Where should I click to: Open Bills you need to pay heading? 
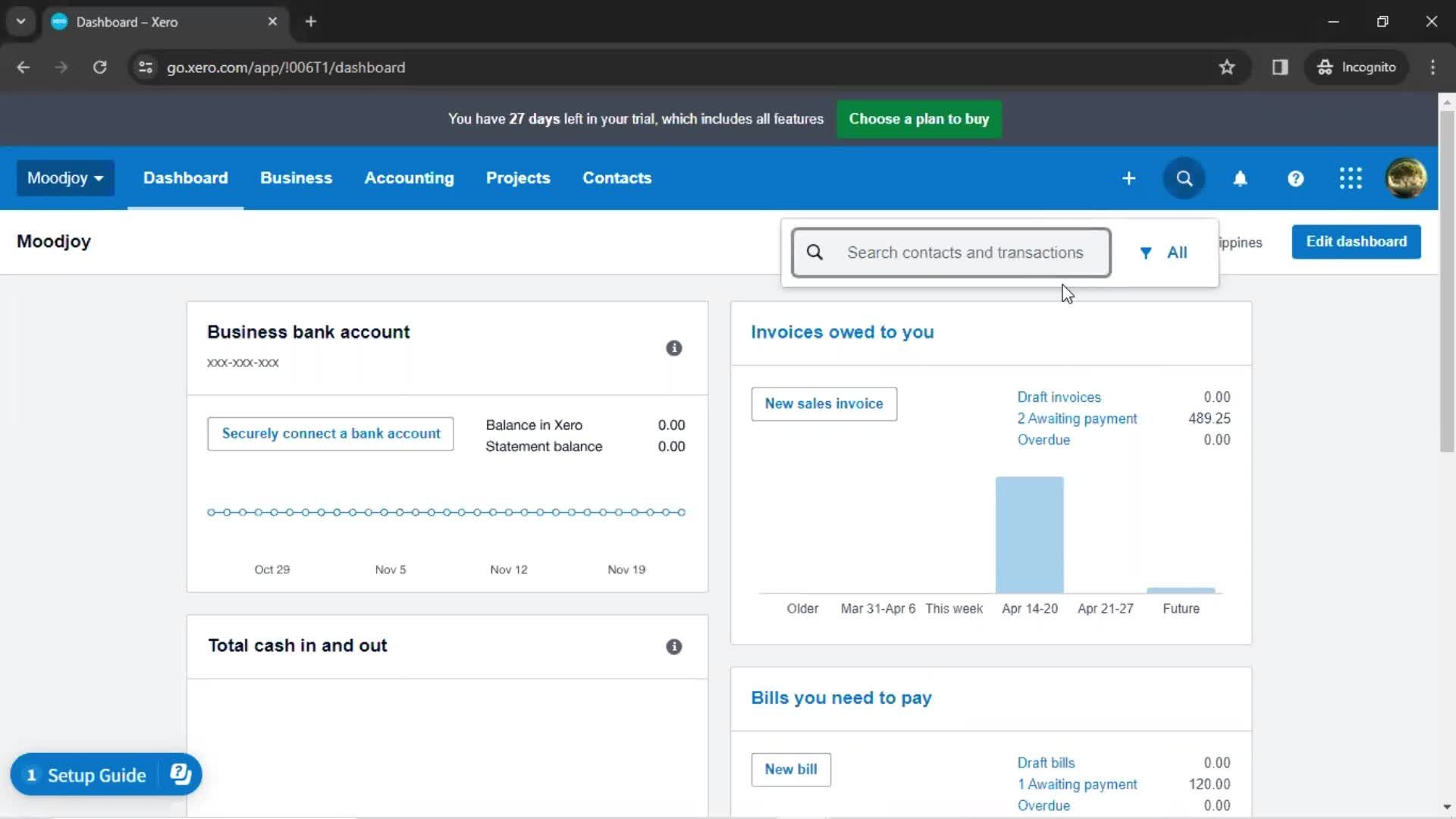(x=841, y=698)
